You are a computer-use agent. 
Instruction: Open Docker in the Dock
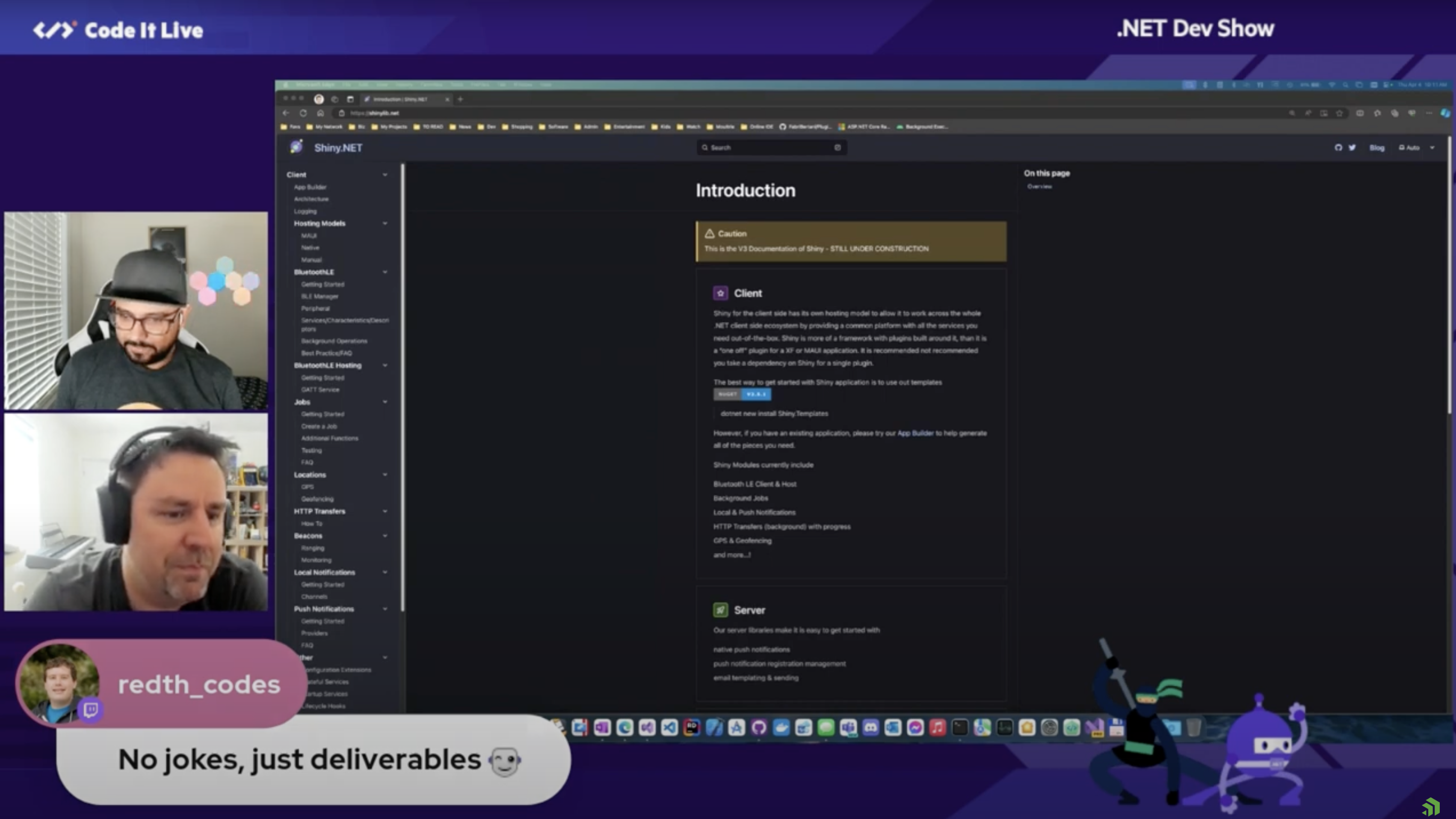tap(781, 728)
